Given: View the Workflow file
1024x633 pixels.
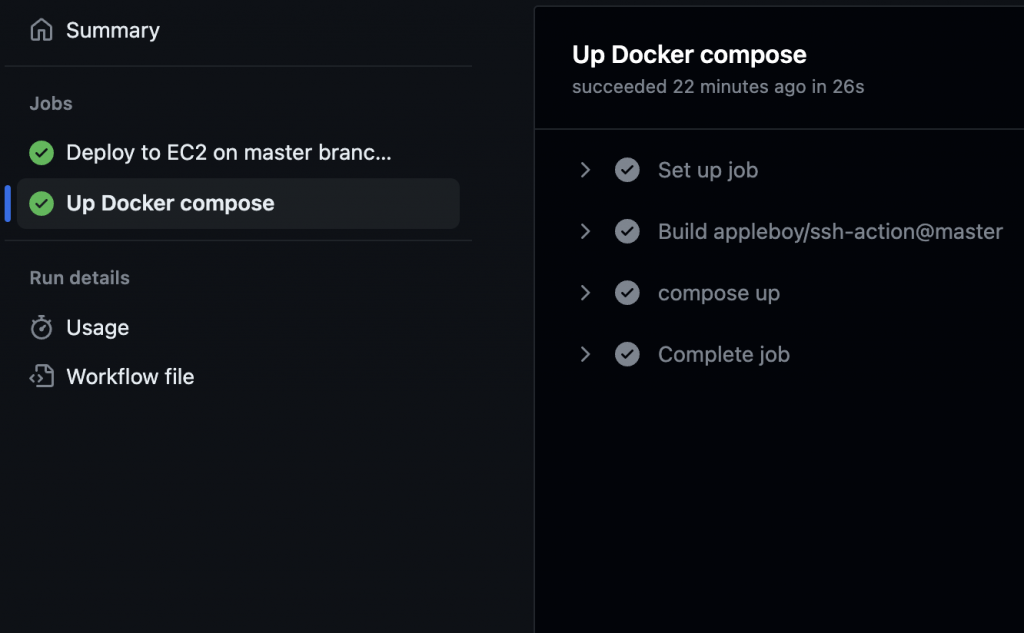Looking at the screenshot, I should 130,377.
